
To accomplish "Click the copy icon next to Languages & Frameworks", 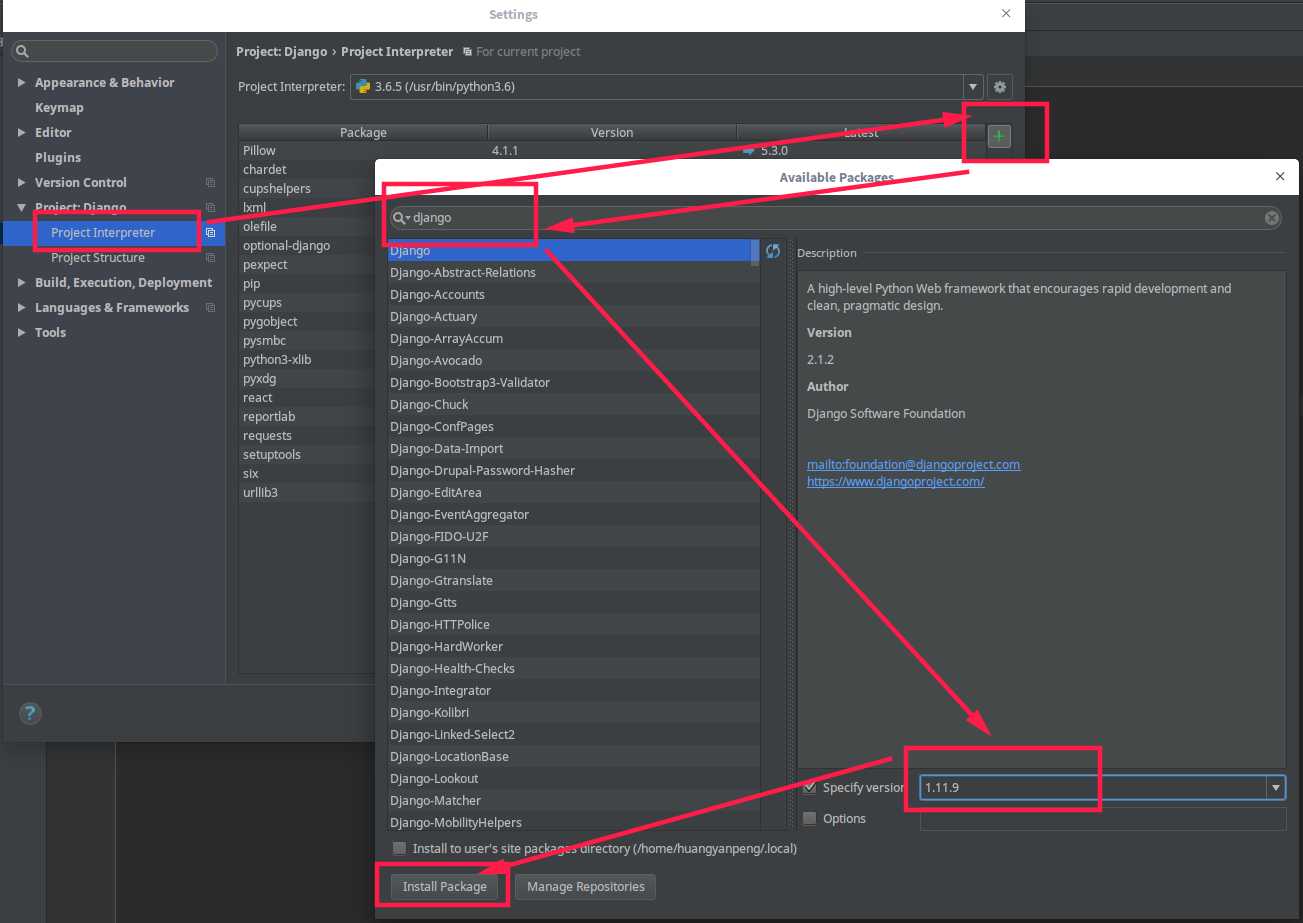I will pos(210,308).
